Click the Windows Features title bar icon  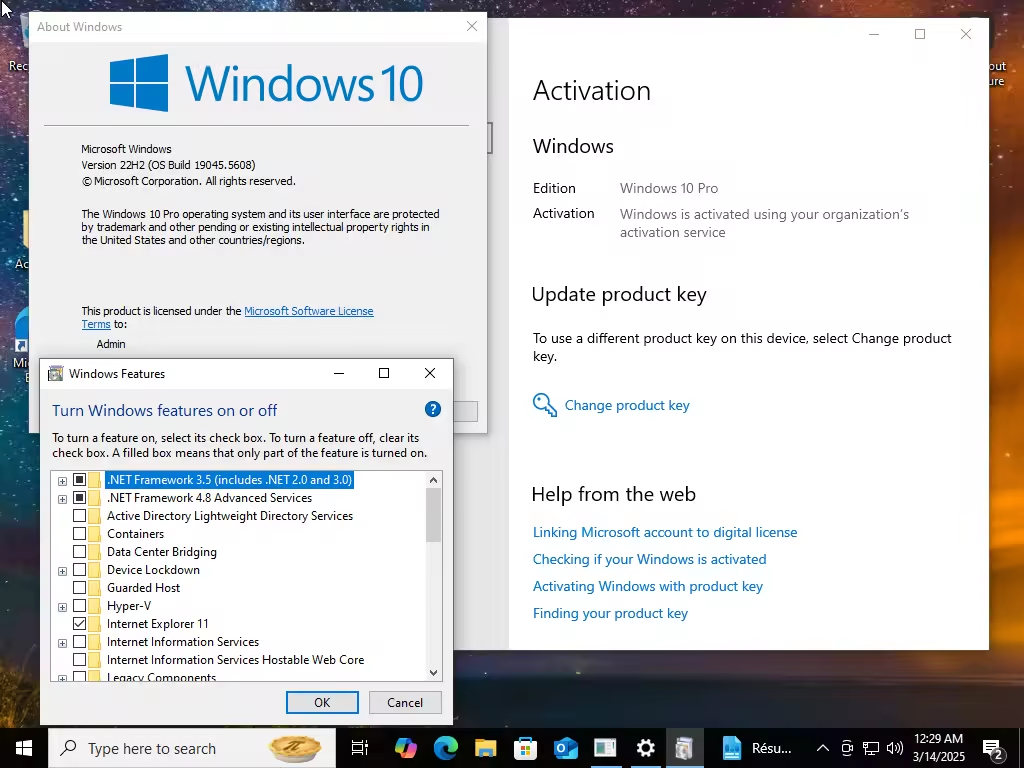click(56, 374)
